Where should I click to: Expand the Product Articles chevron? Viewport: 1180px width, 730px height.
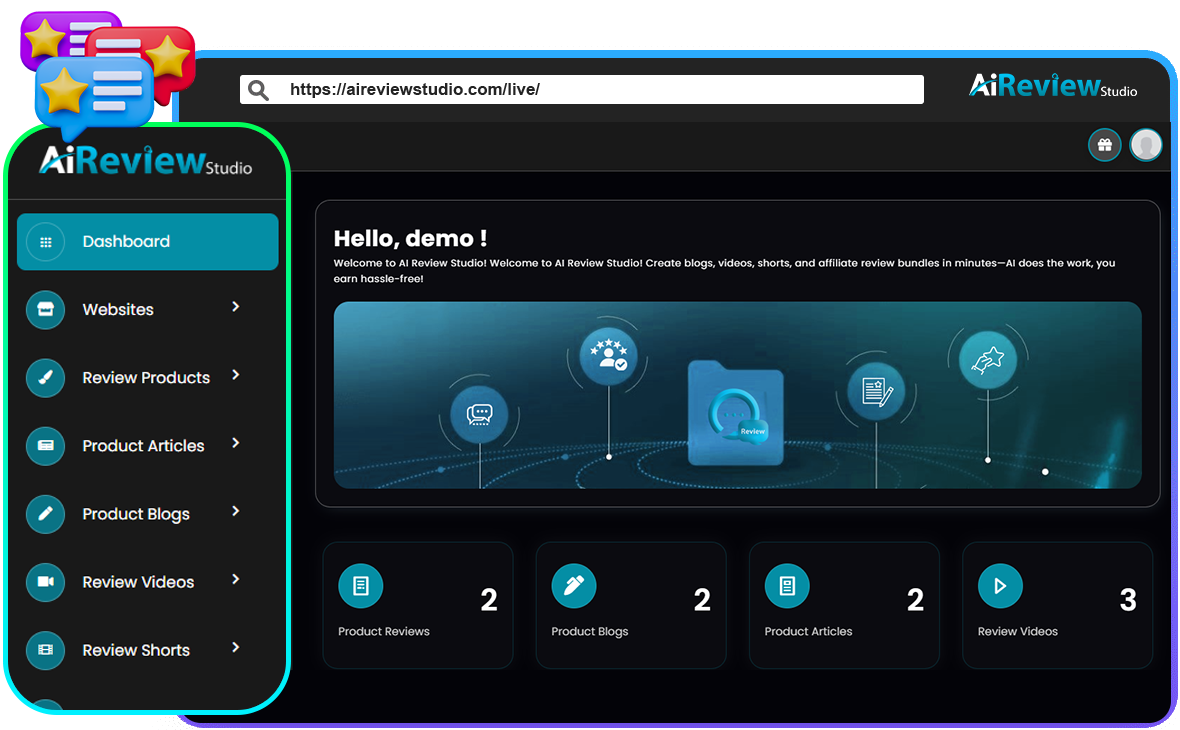pos(236,443)
